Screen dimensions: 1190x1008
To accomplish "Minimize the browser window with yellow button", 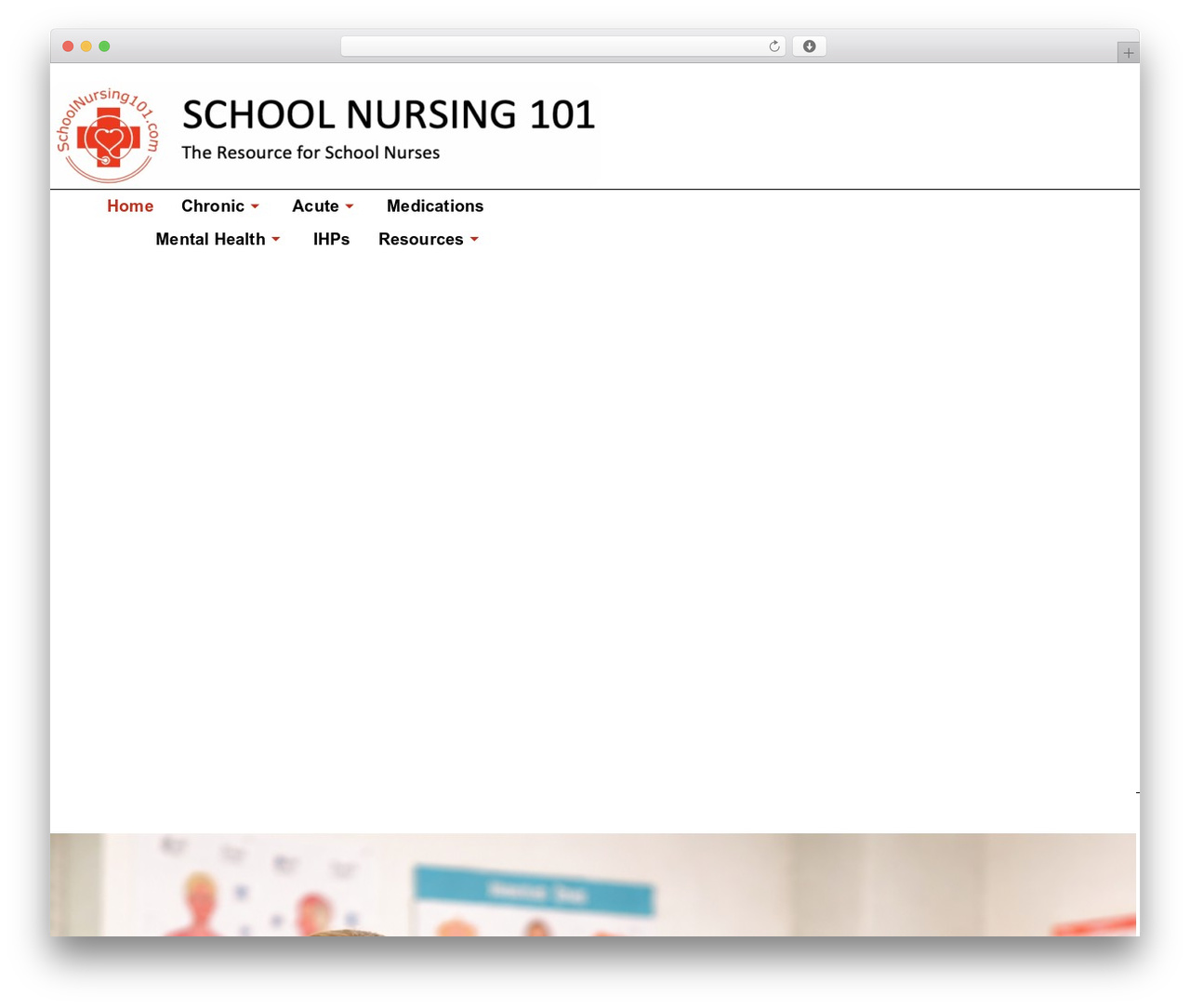I will pos(86,46).
